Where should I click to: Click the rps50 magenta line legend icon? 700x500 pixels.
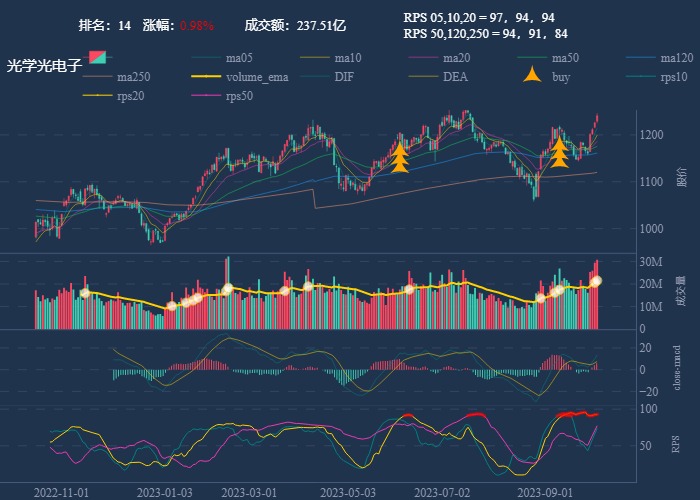coord(206,96)
